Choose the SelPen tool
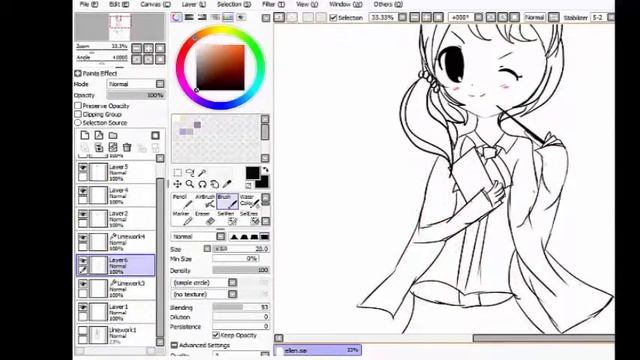 tap(227, 218)
